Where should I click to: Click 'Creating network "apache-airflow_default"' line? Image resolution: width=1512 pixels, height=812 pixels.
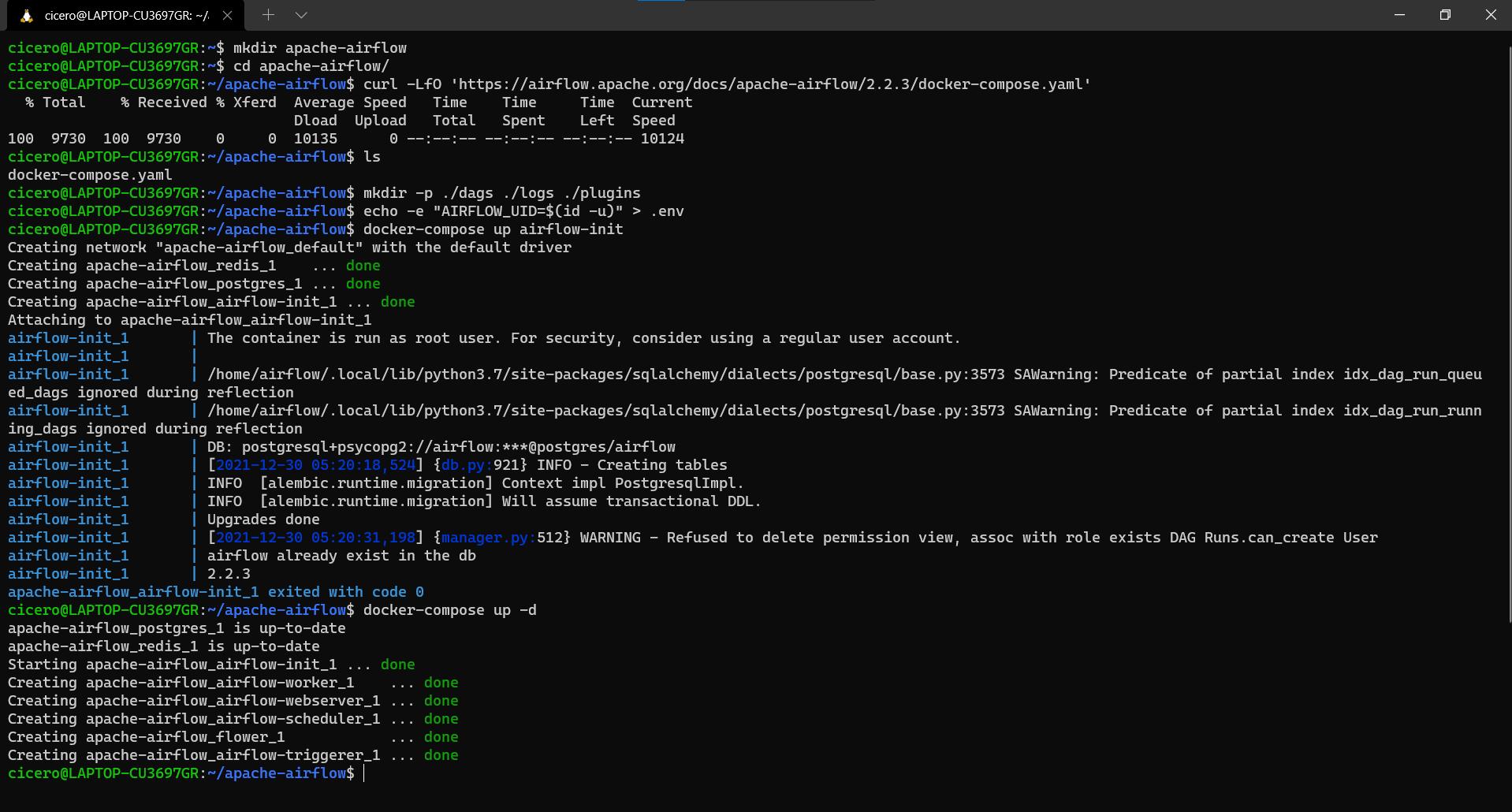289,248
